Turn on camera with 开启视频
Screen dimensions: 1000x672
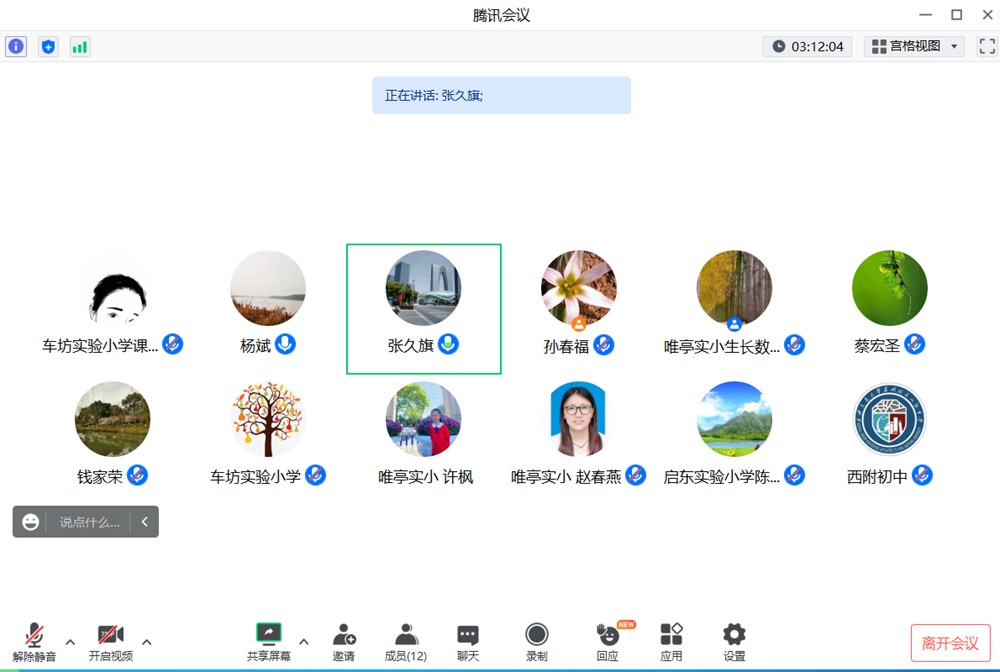pos(111,643)
